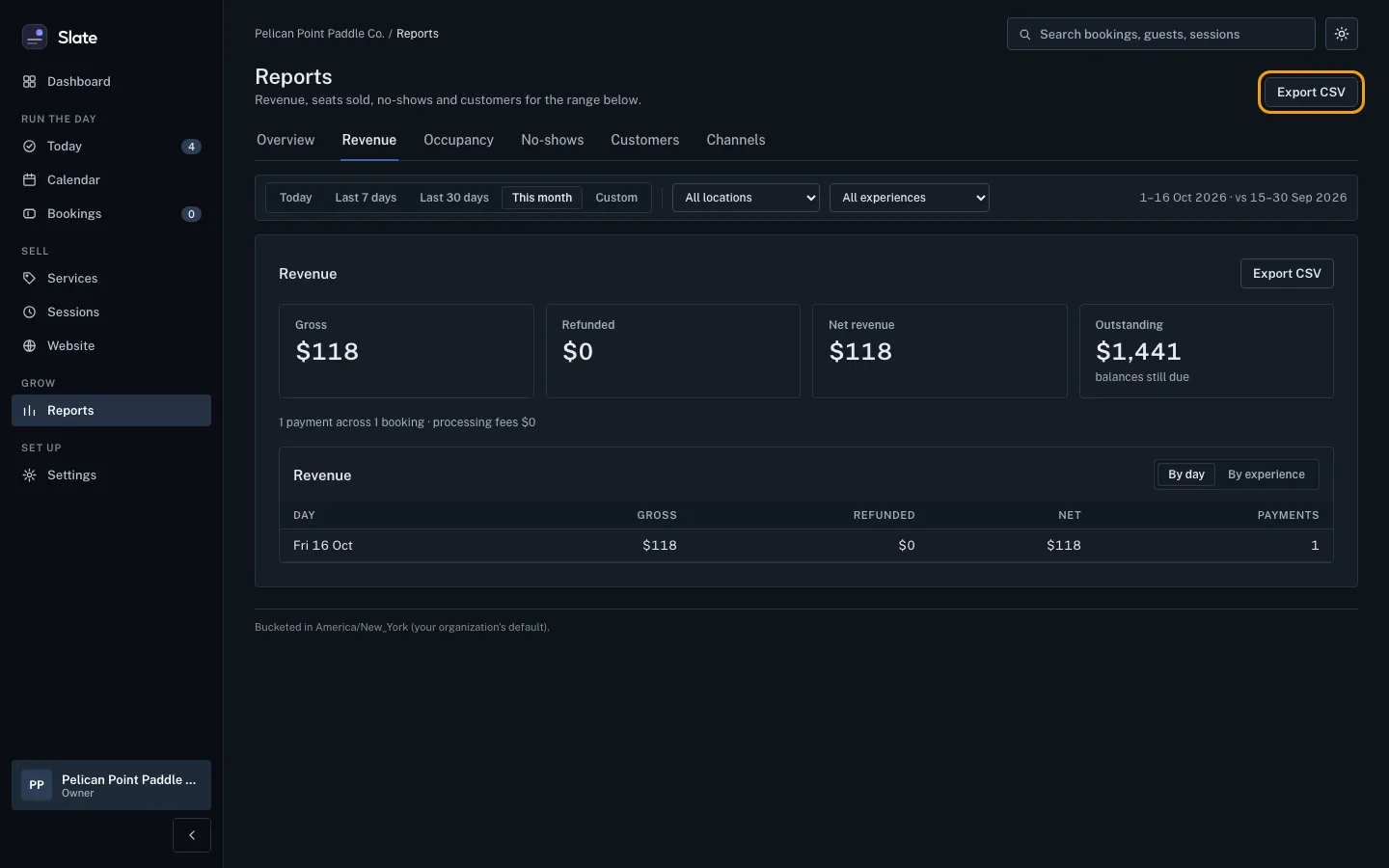Switch revenue table to By experience
Image resolution: width=1389 pixels, height=868 pixels.
click(1266, 475)
